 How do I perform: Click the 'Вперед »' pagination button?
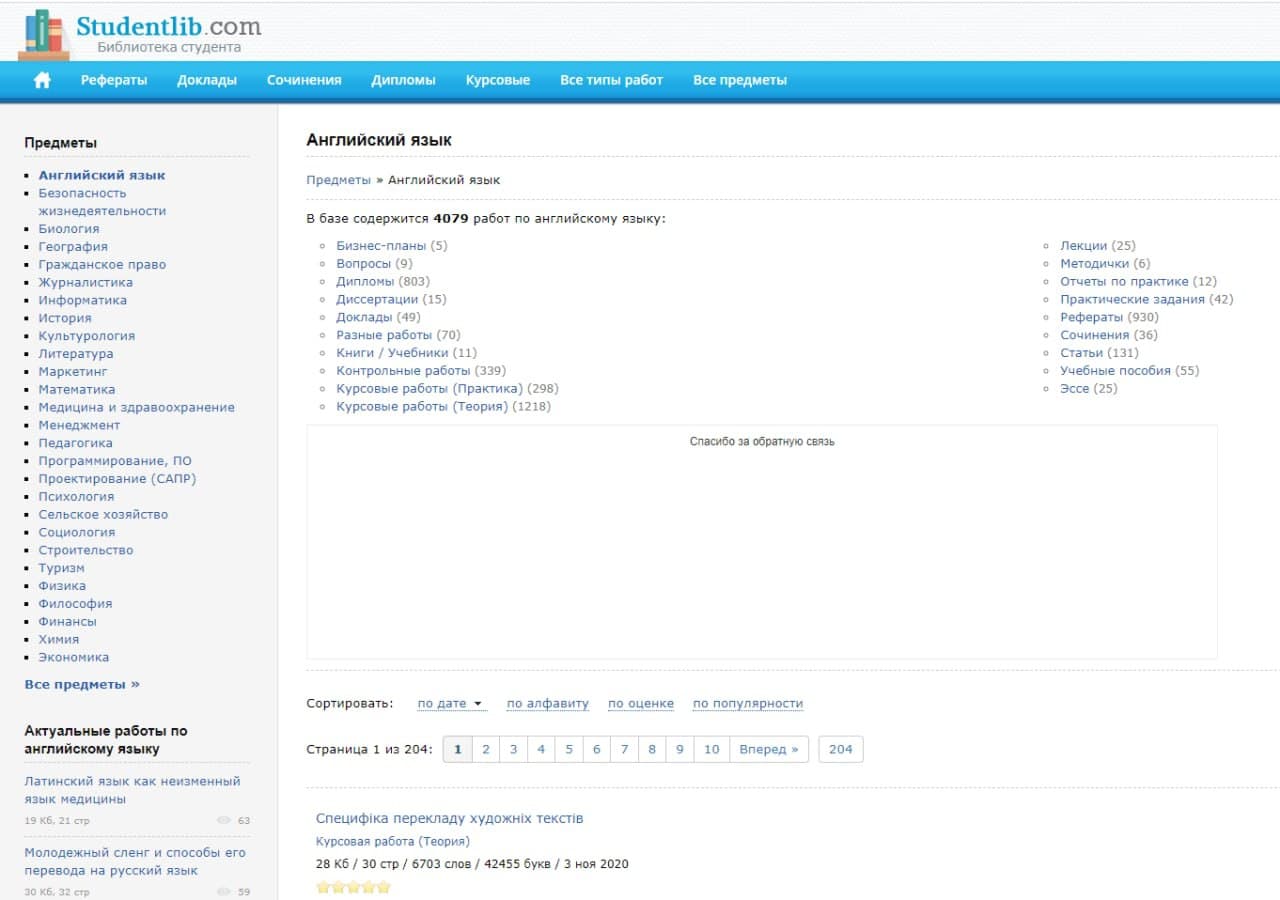pos(769,749)
